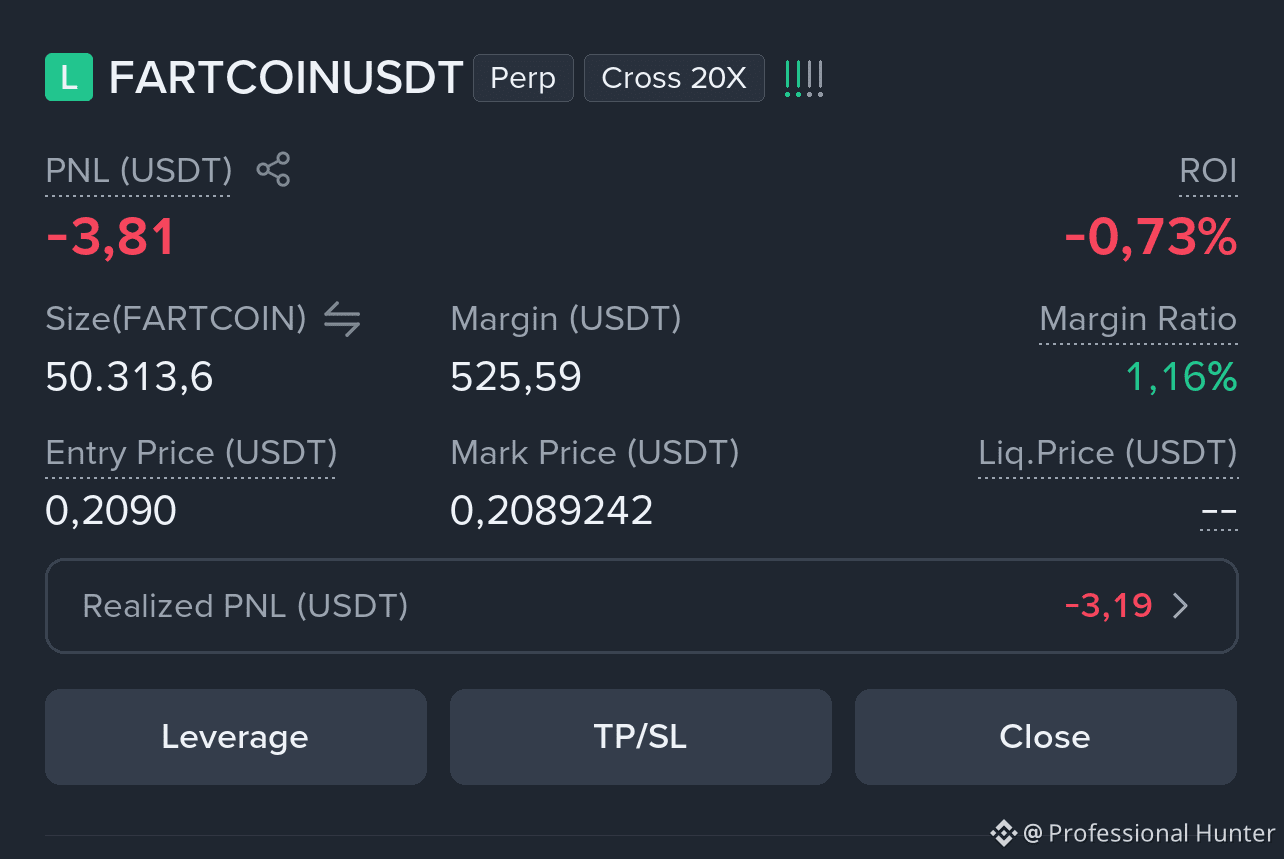This screenshot has width=1284, height=859.
Task: Click the Binance logo watermark icon
Action: click(x=1003, y=832)
